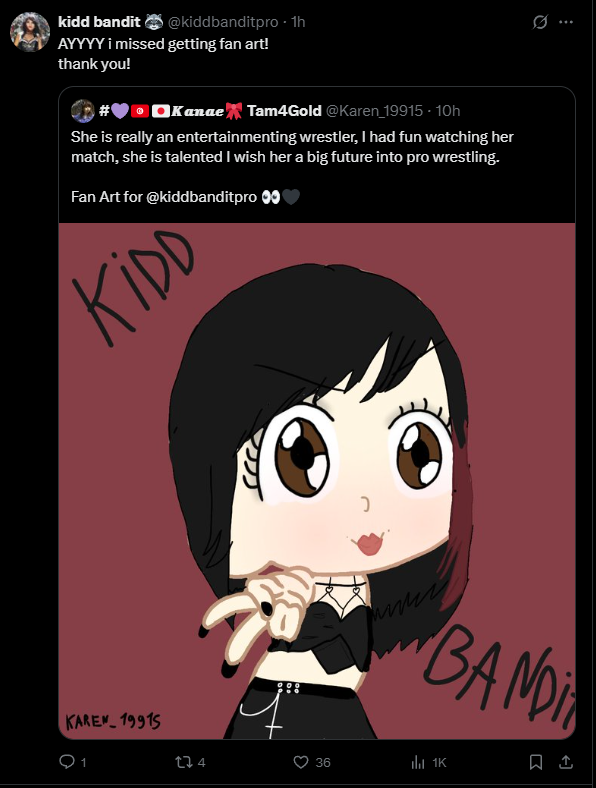Click the quoted post text about wrestler
This screenshot has width=596, height=788.
point(292,147)
